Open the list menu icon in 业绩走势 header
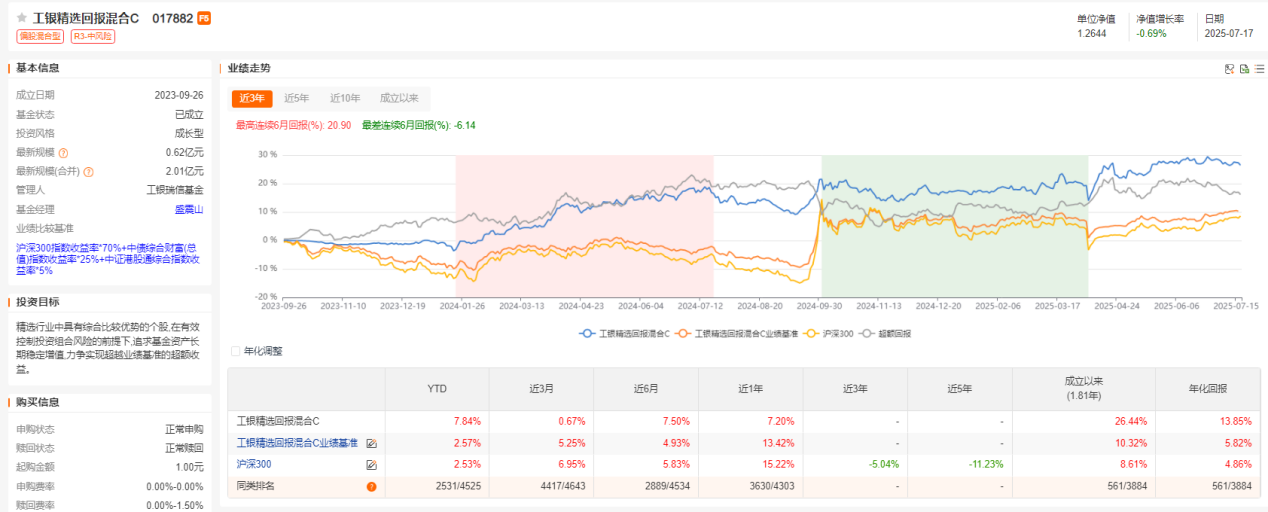Image resolution: width=1268 pixels, height=512 pixels. (1259, 69)
